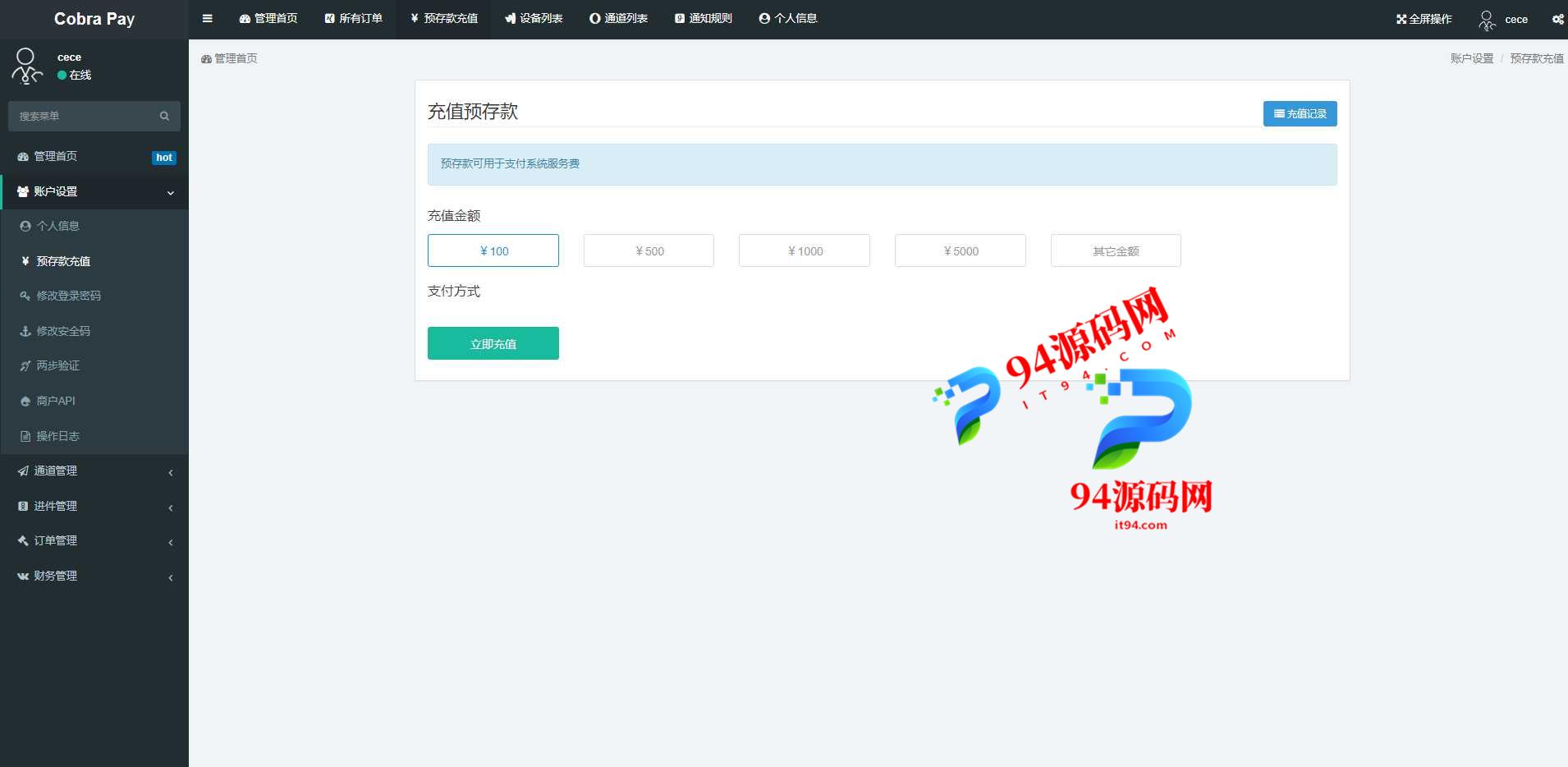Click the 充值预存款 panel heading
Screen dimensions: 1568x767
tap(473, 112)
